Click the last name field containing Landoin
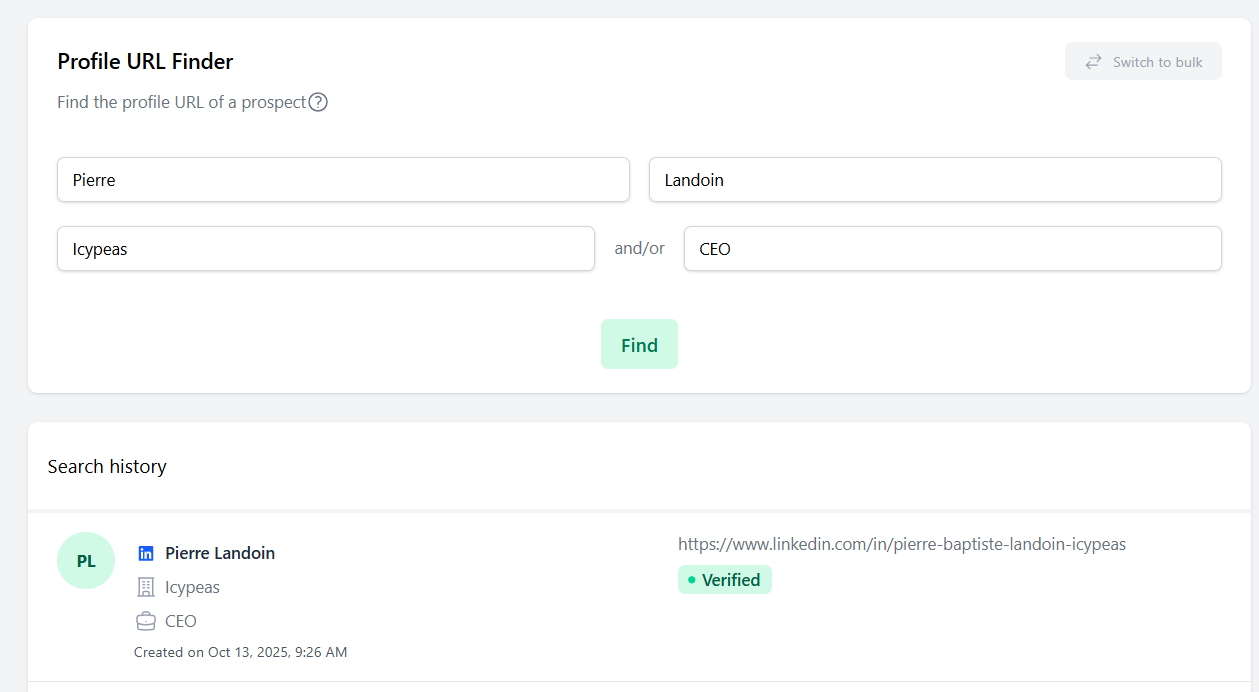The image size is (1259, 692). point(935,180)
